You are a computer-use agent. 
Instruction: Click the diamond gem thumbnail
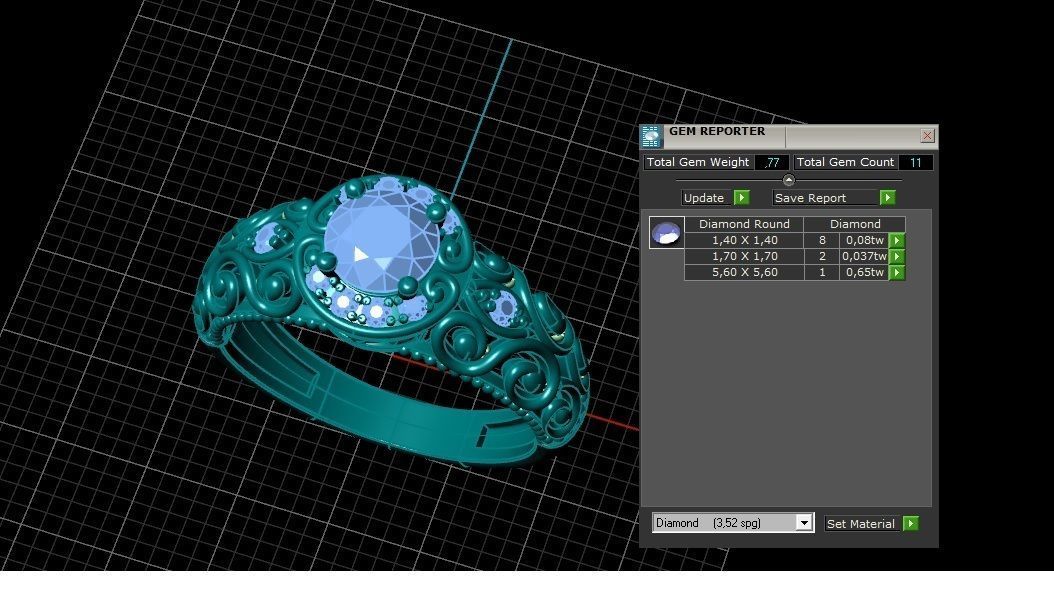coord(666,233)
